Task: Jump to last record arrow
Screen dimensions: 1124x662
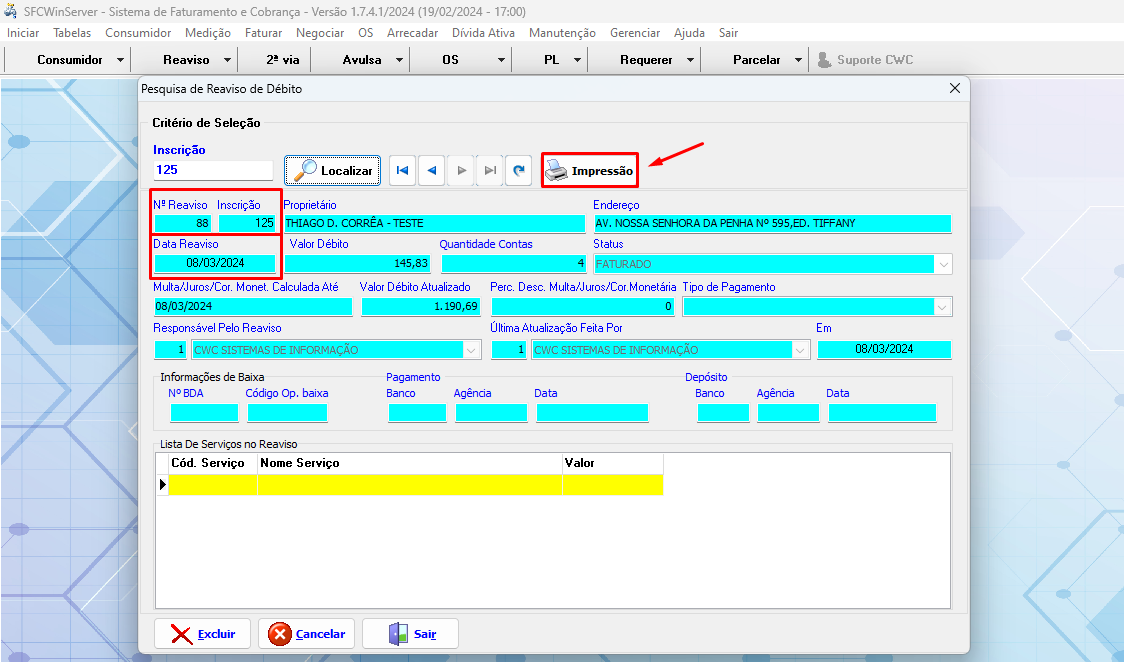Action: tap(490, 171)
